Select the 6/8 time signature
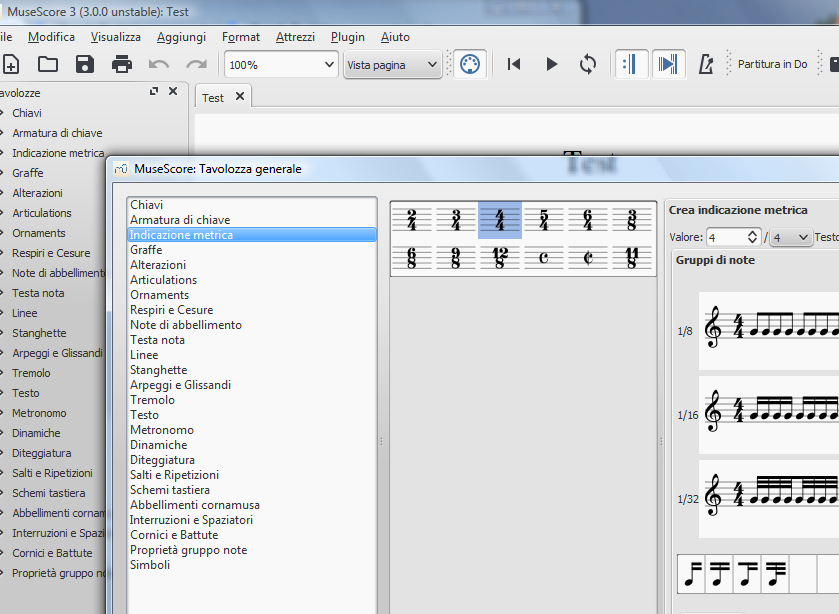The image size is (839, 614). pos(411,257)
